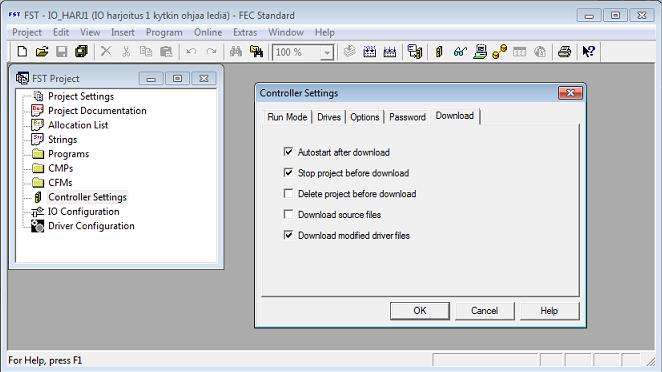This screenshot has height=372, width=662.
Task: Select IO Configuration in tree
Action: pos(84,212)
